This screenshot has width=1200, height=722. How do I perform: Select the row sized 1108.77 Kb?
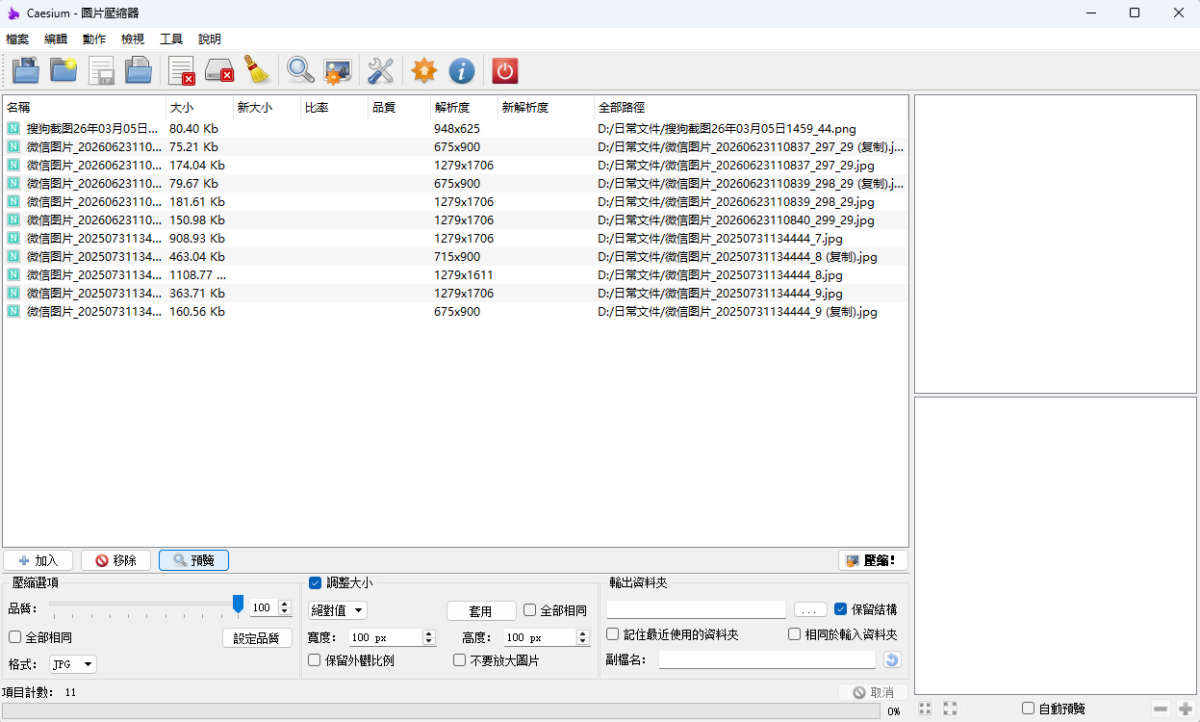(455, 275)
